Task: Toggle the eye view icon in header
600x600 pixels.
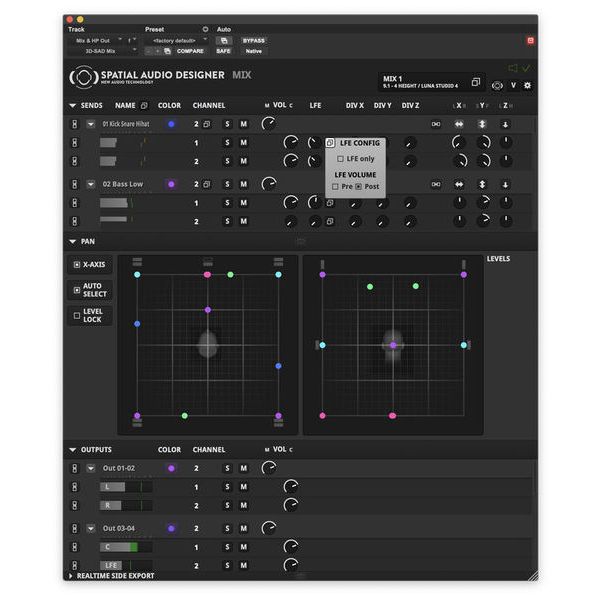Action: tap(497, 86)
